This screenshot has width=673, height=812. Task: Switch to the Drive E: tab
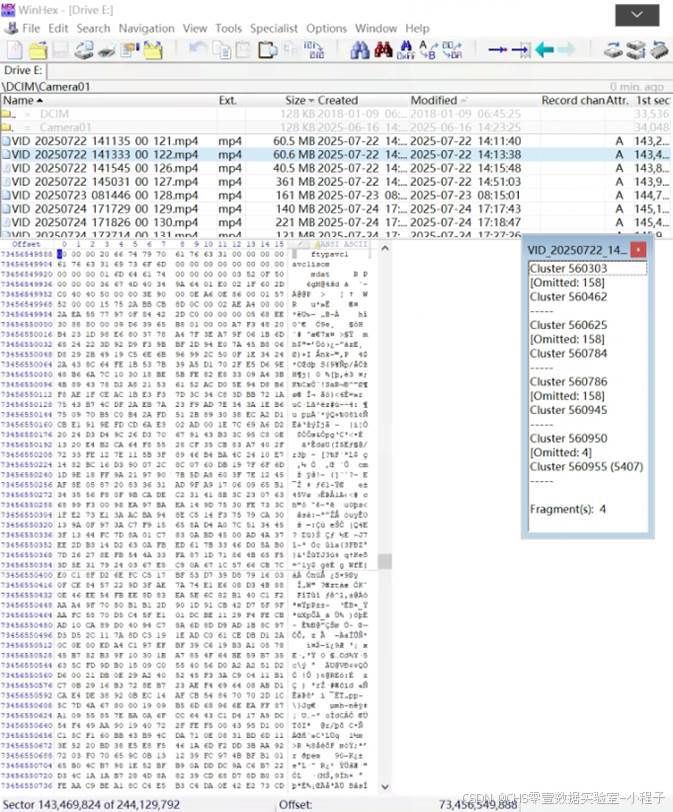pyautogui.click(x=23, y=70)
